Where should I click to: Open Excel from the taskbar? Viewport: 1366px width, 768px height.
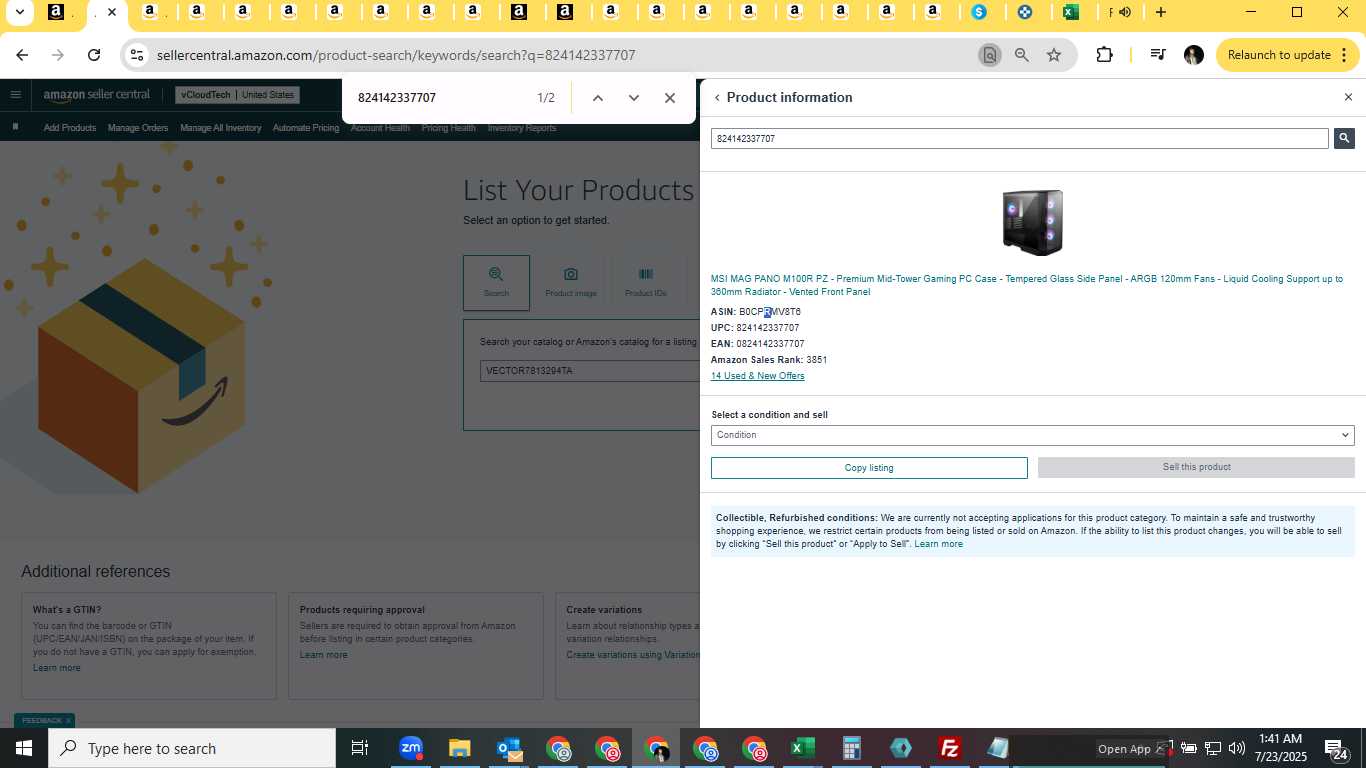[802, 748]
